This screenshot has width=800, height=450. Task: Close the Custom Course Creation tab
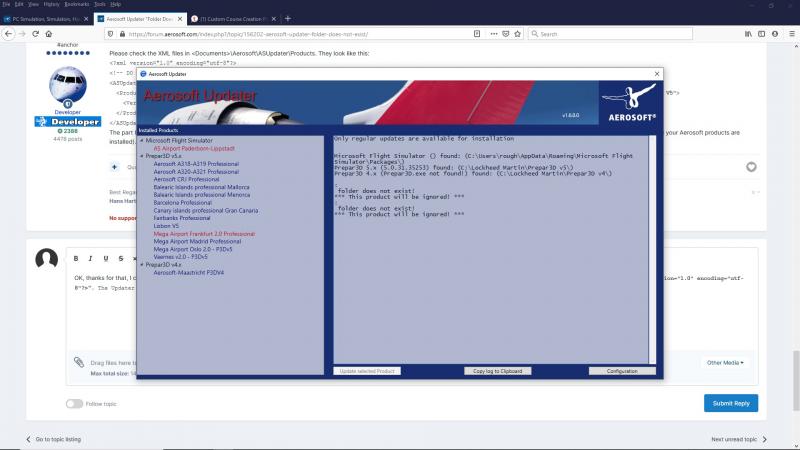[274, 19]
